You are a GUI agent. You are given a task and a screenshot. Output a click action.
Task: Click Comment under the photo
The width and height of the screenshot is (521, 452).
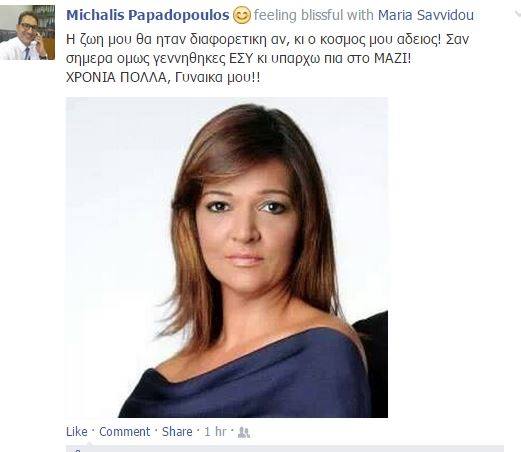click(125, 432)
